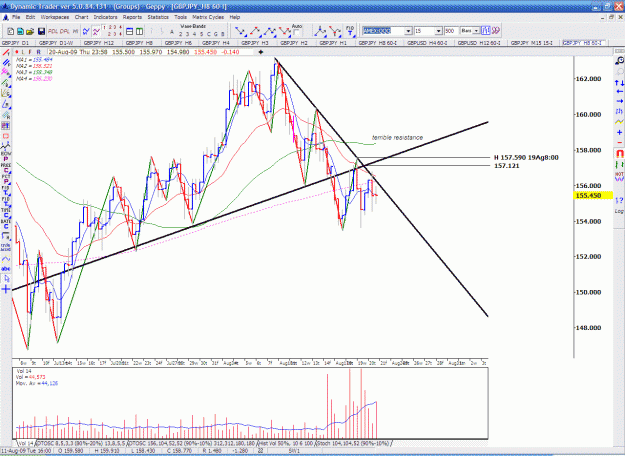The height and width of the screenshot is (456, 625).
Task: Click the two-point down swing pattern icon
Action: [x=240, y=31]
